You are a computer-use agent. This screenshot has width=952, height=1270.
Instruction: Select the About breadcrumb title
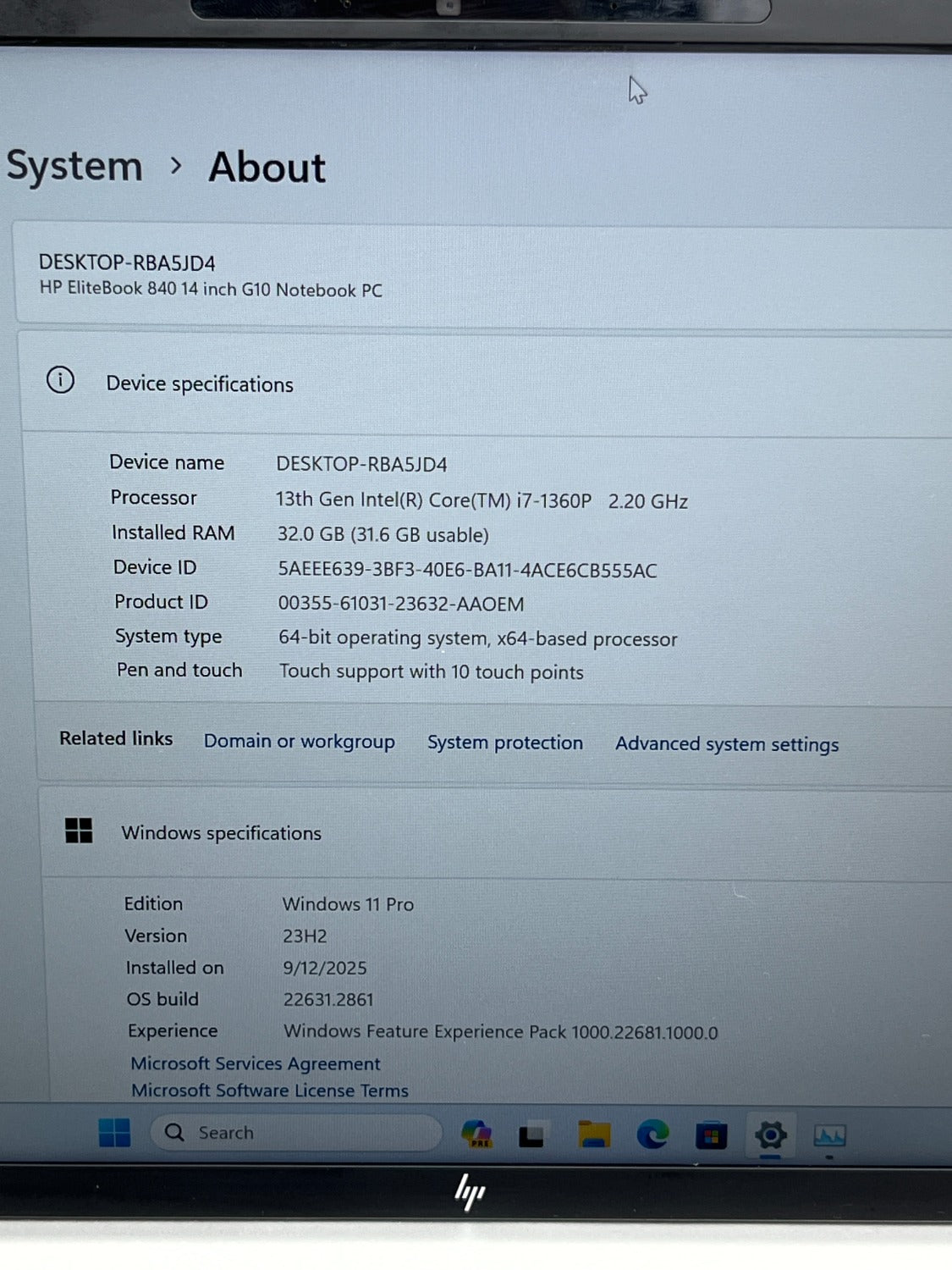[x=267, y=168]
